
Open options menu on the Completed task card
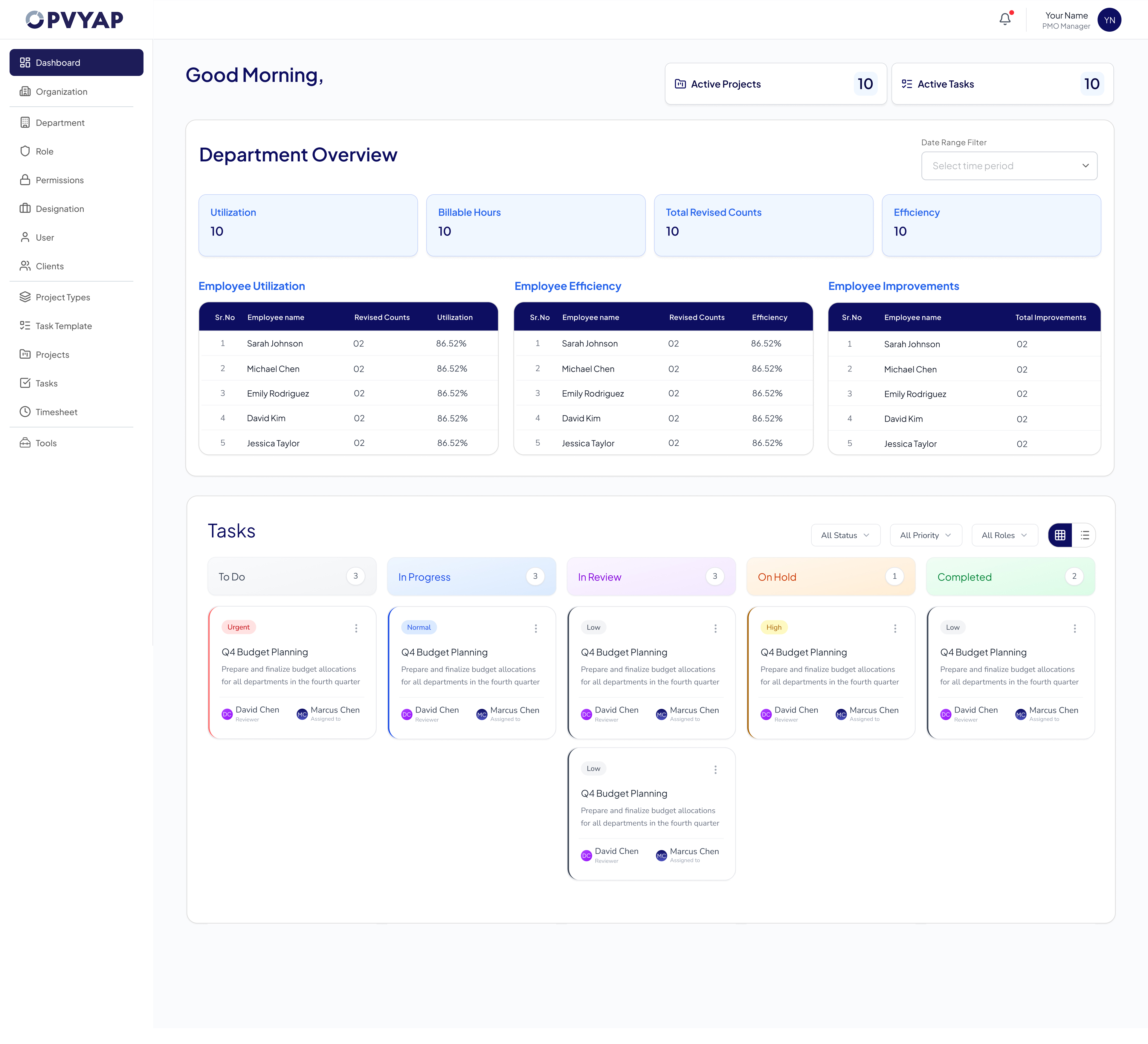pos(1075,629)
